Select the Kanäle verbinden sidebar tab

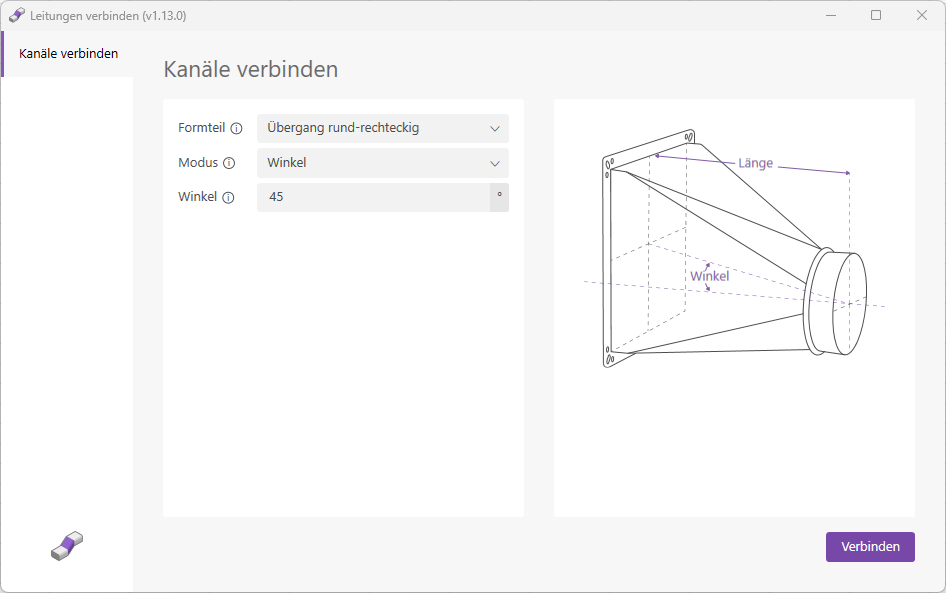[68, 54]
